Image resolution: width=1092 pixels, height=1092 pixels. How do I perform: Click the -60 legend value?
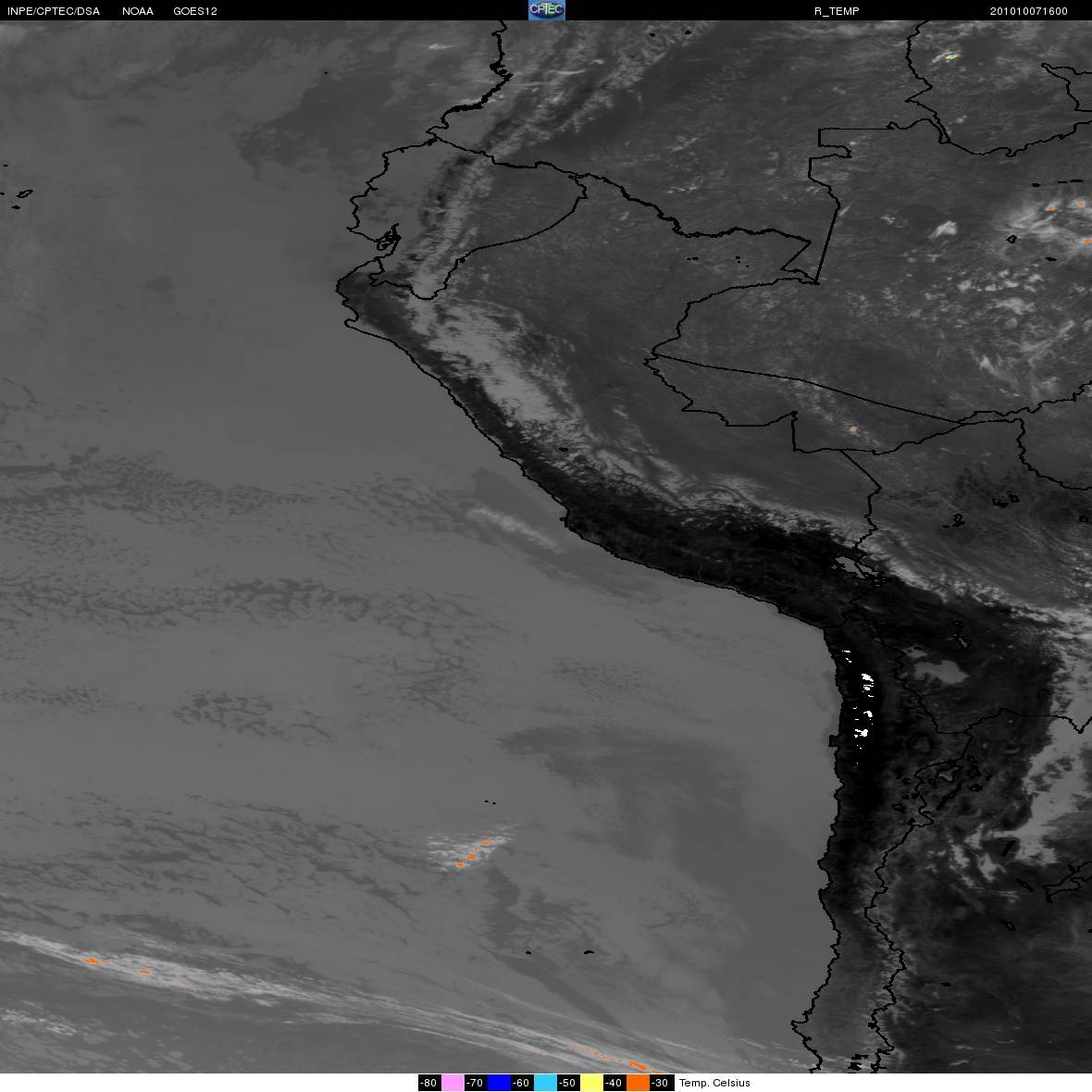[x=522, y=1083]
